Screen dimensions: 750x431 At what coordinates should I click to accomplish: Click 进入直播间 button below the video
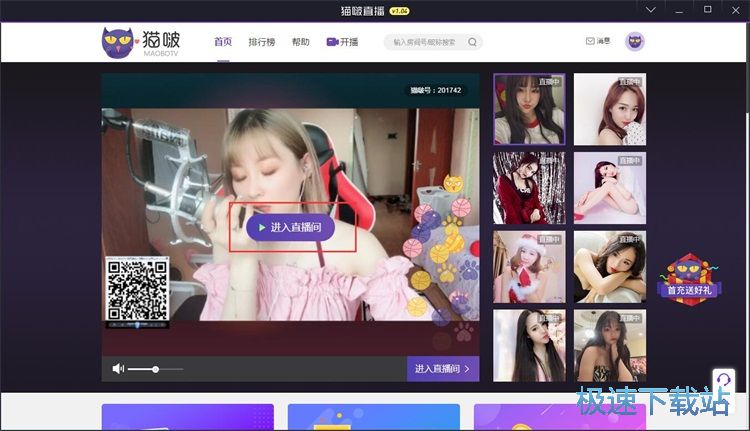click(x=442, y=369)
